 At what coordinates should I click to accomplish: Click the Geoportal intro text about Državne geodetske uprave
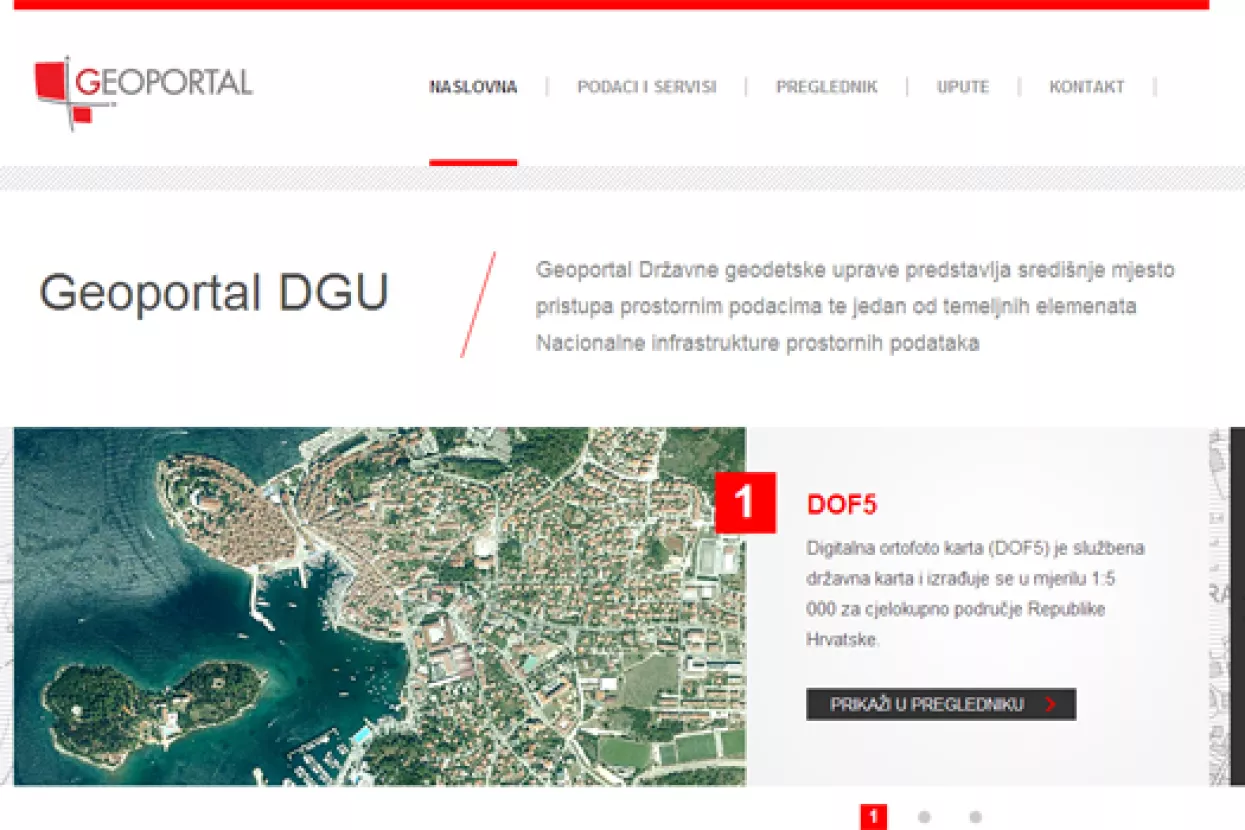click(855, 306)
